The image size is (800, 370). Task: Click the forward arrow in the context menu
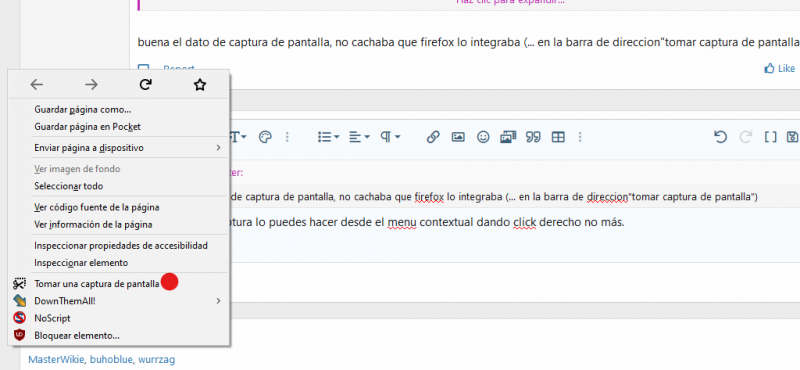91,85
